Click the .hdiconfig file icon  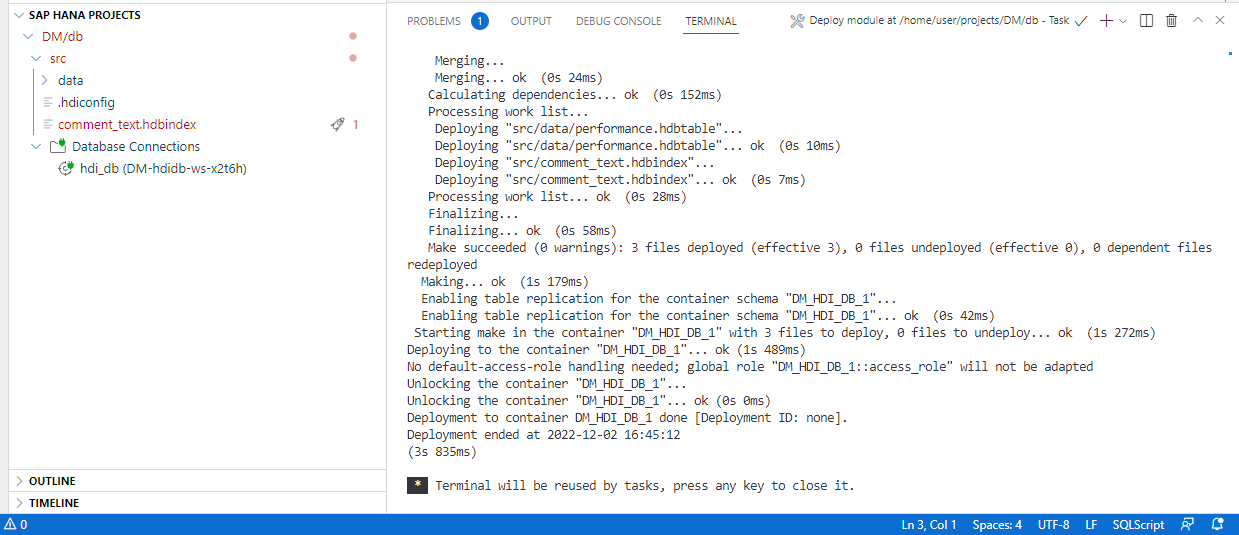pyautogui.click(x=47, y=103)
